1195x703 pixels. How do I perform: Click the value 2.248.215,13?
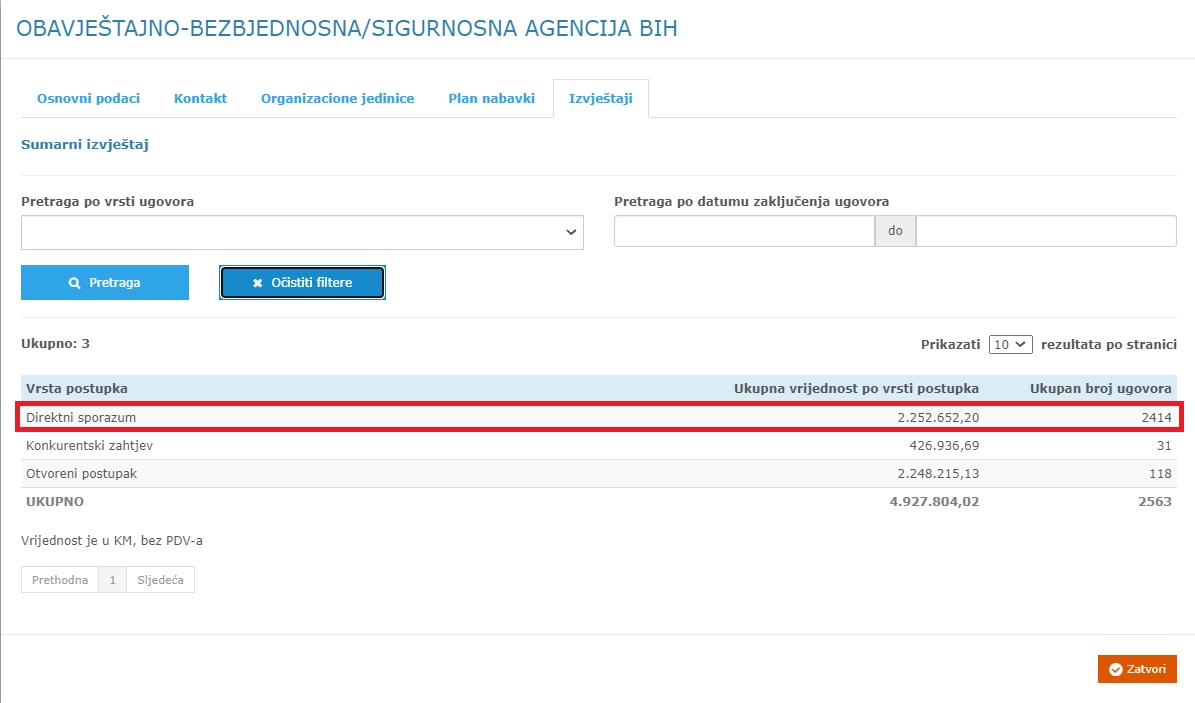tap(938, 473)
